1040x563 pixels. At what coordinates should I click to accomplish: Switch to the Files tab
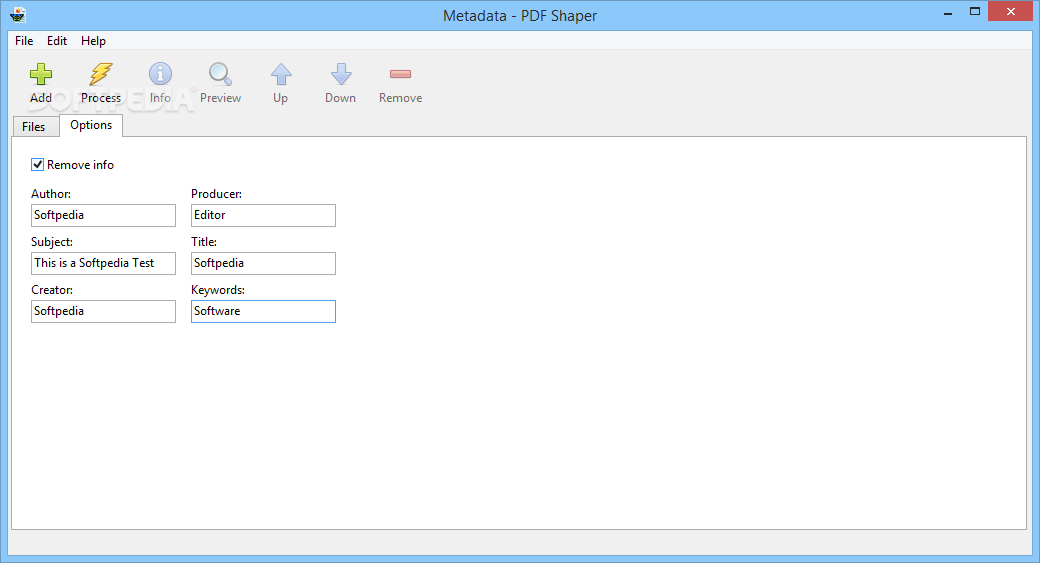(x=34, y=127)
